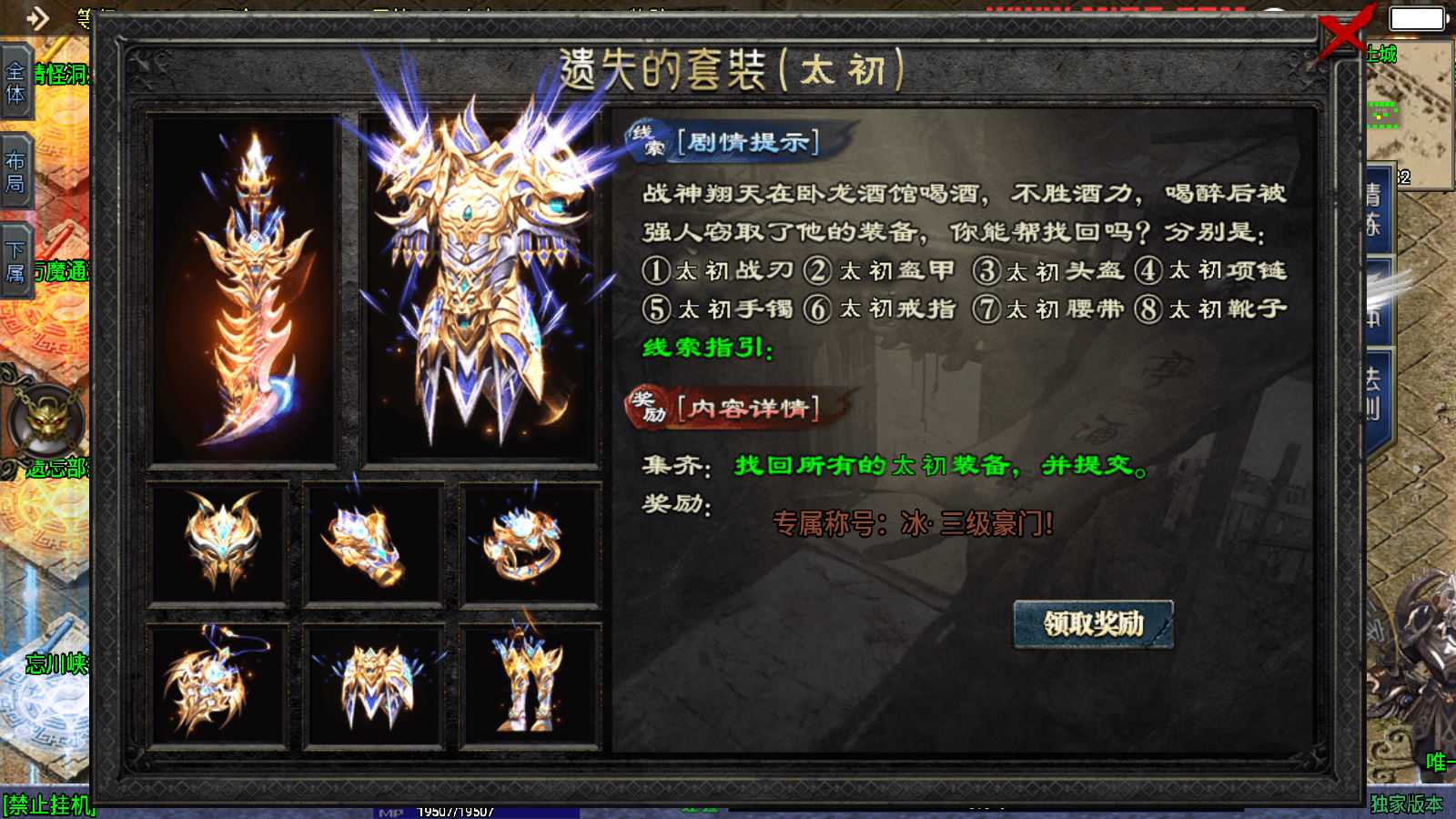Click the minimap thumbnail

(1409, 114)
